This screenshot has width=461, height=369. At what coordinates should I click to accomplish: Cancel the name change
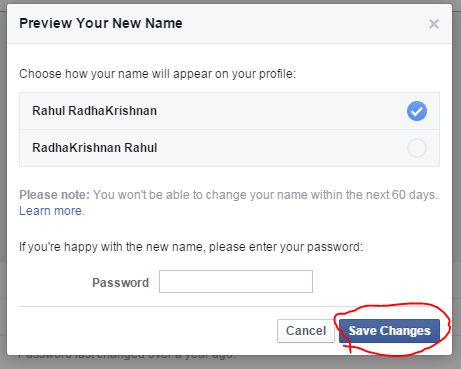[x=306, y=331]
